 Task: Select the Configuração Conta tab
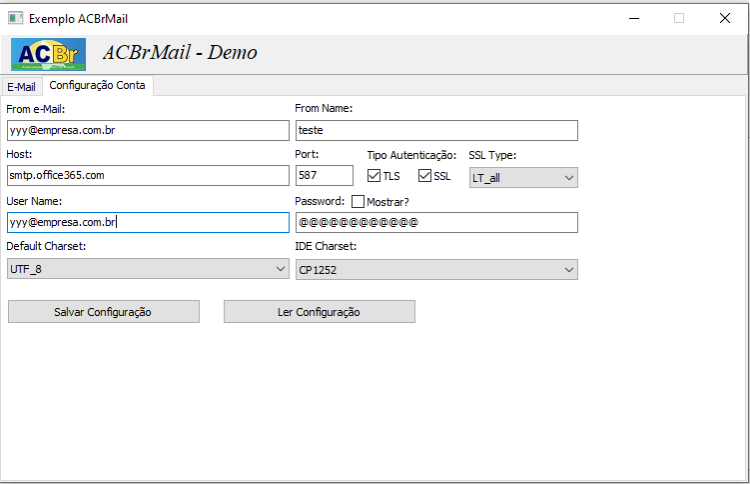[x=98, y=85]
